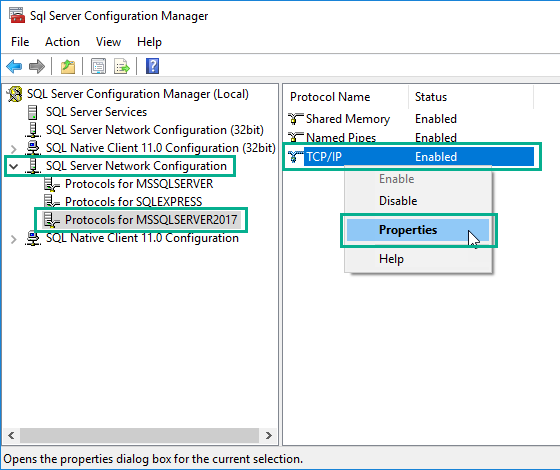Select the Shared Memory protocol row
Screen dimensions: 560x470
(x=411, y=119)
